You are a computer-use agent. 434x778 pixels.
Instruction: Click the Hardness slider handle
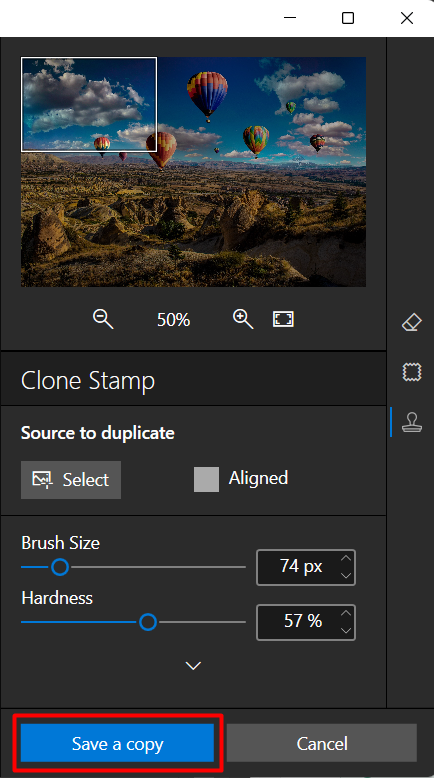[x=148, y=622]
